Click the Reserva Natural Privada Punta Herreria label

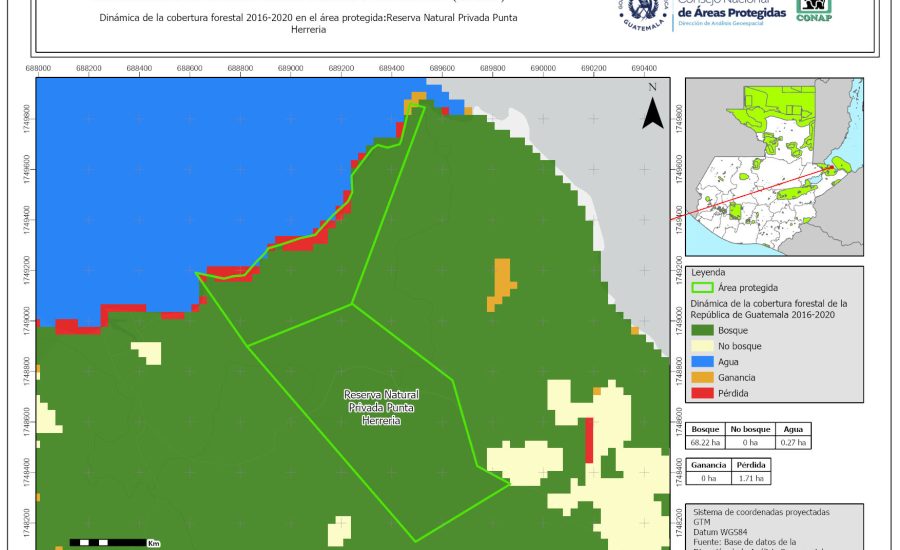point(381,408)
